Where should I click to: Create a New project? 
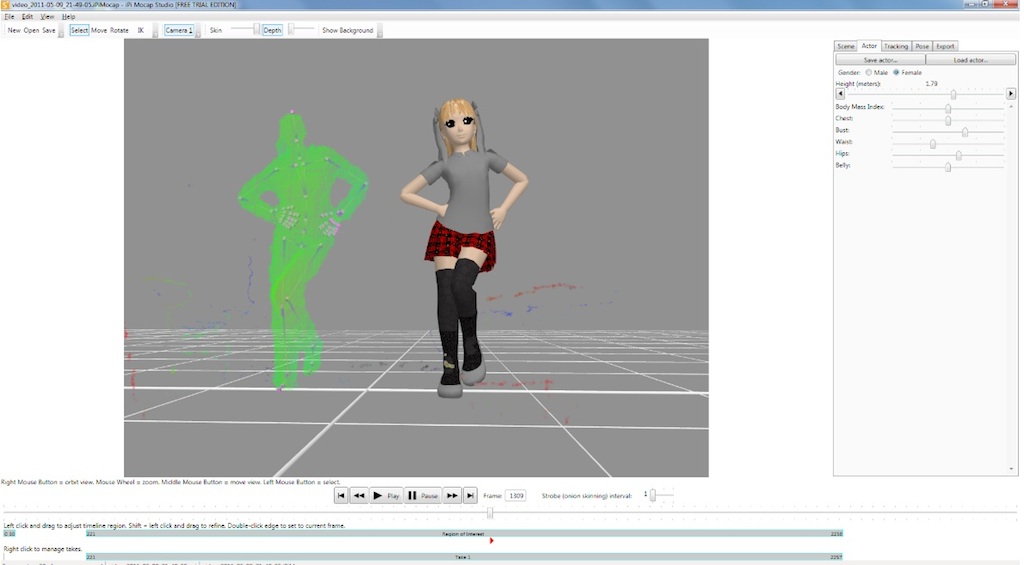tap(14, 30)
